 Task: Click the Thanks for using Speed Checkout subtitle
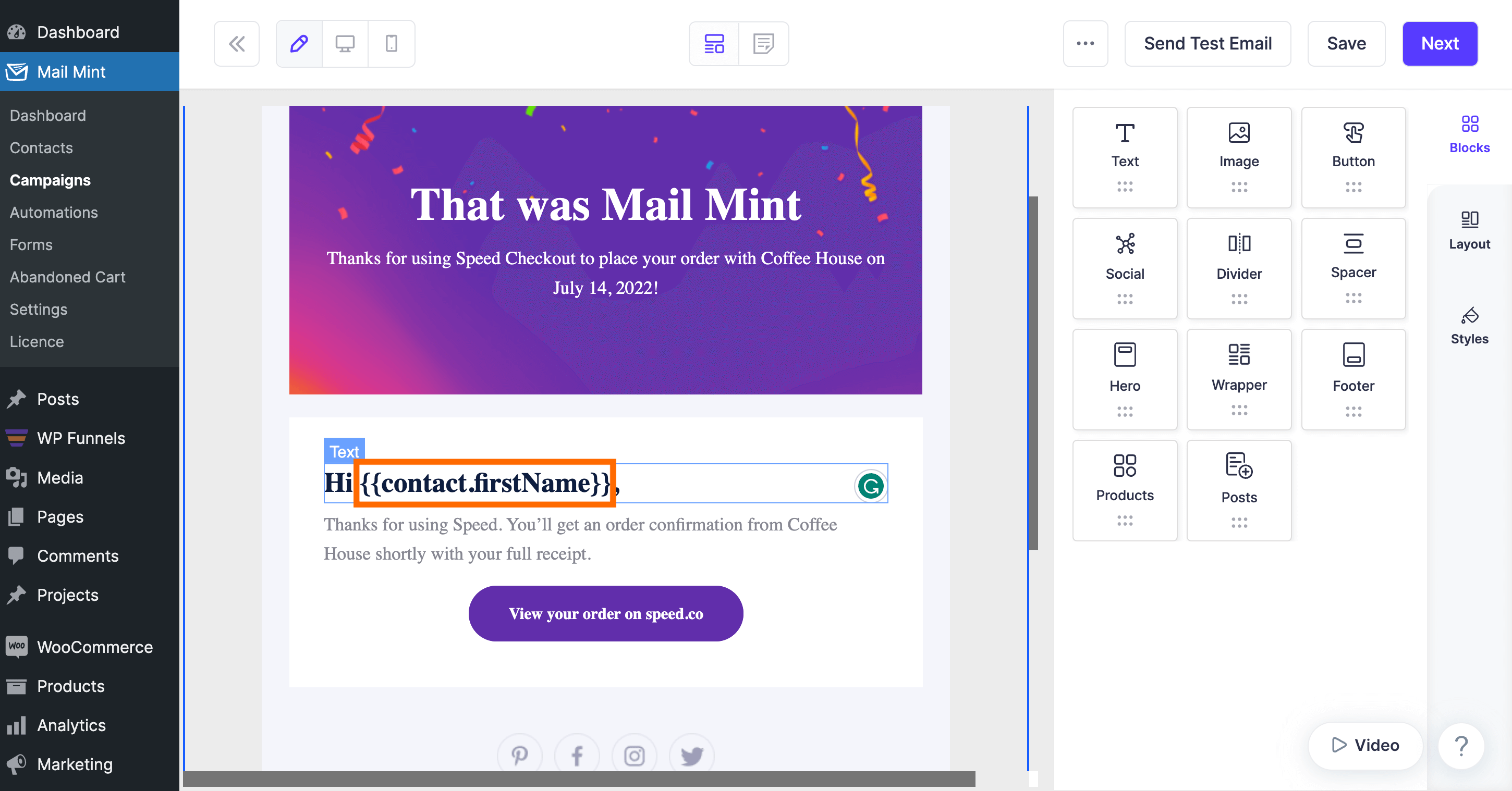tap(605, 273)
